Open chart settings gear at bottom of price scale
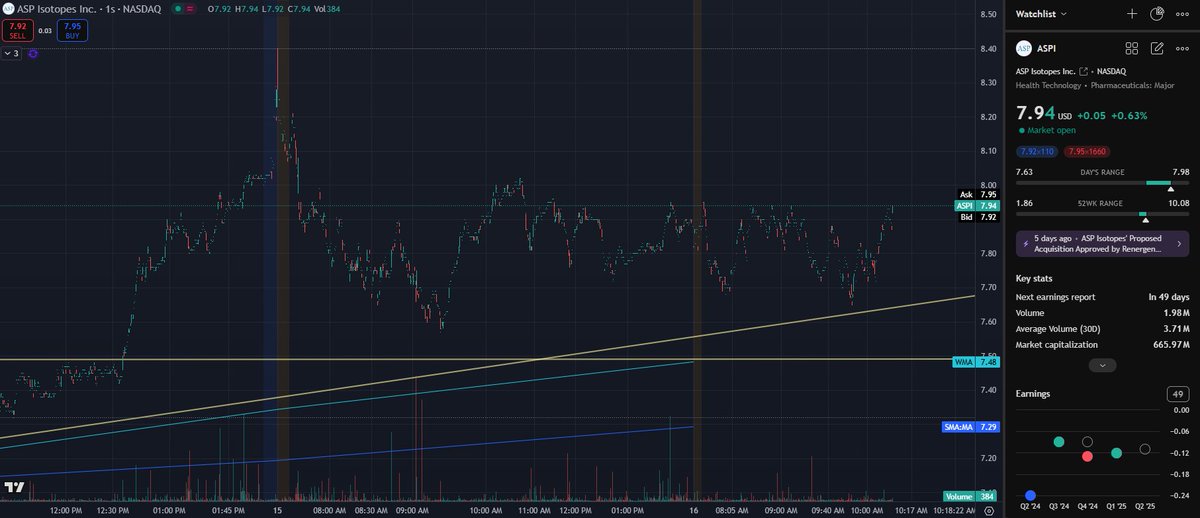 pos(989,509)
